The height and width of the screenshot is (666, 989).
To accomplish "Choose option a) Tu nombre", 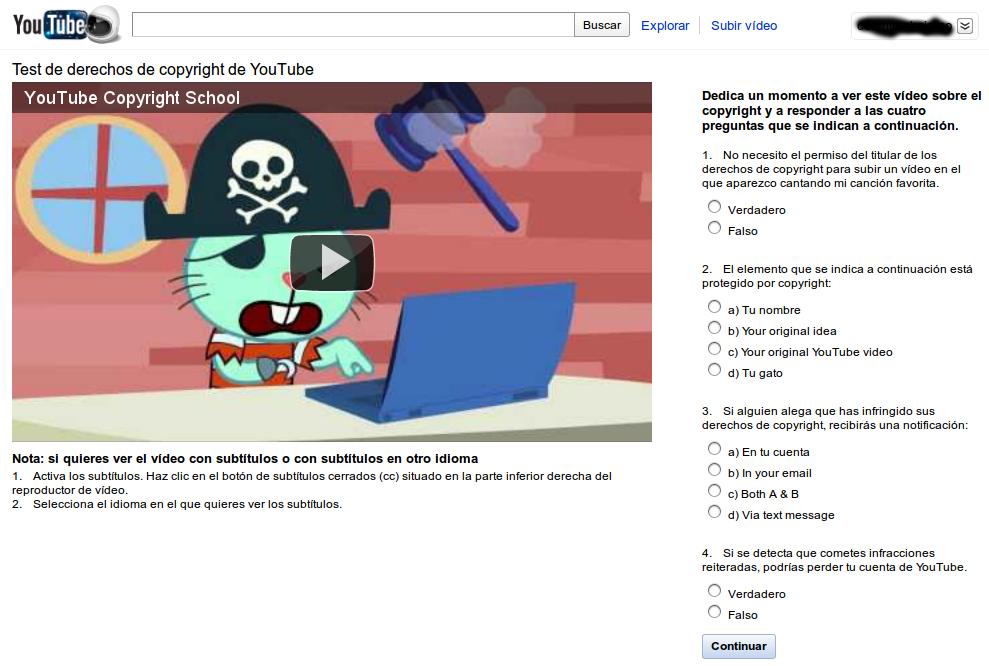I will pos(714,307).
